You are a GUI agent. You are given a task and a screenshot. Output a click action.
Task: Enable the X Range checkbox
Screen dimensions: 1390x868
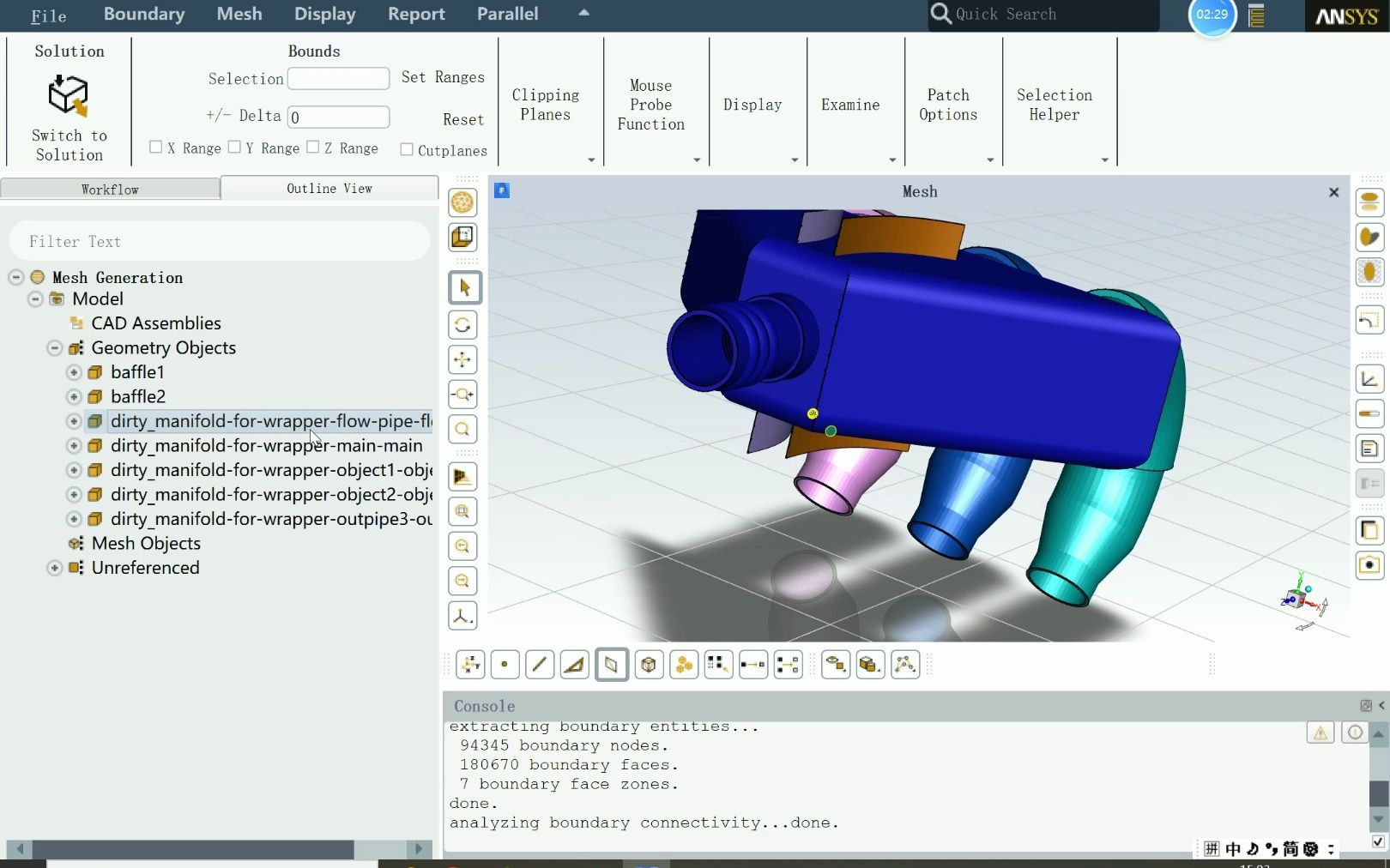tap(156, 147)
